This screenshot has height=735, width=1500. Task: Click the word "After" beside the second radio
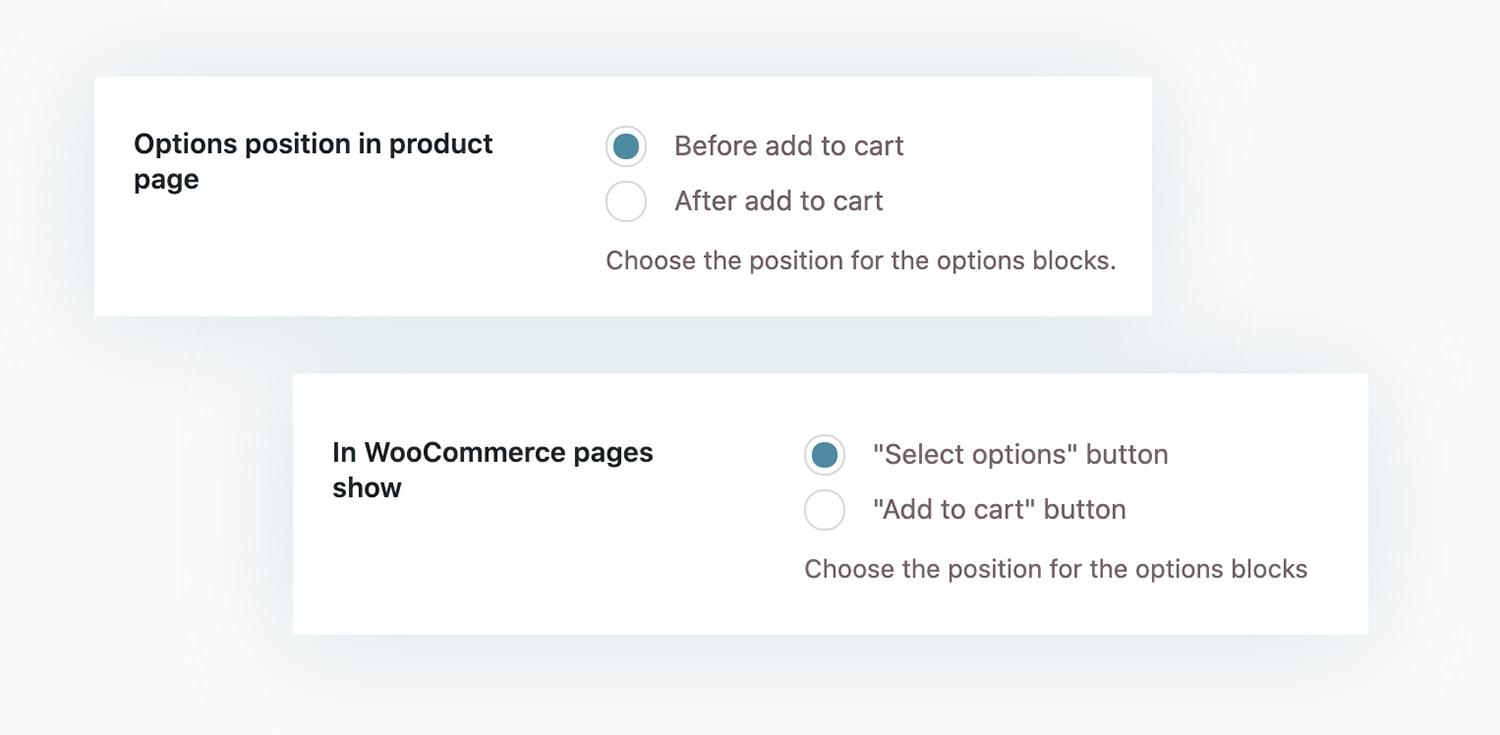[x=704, y=201]
